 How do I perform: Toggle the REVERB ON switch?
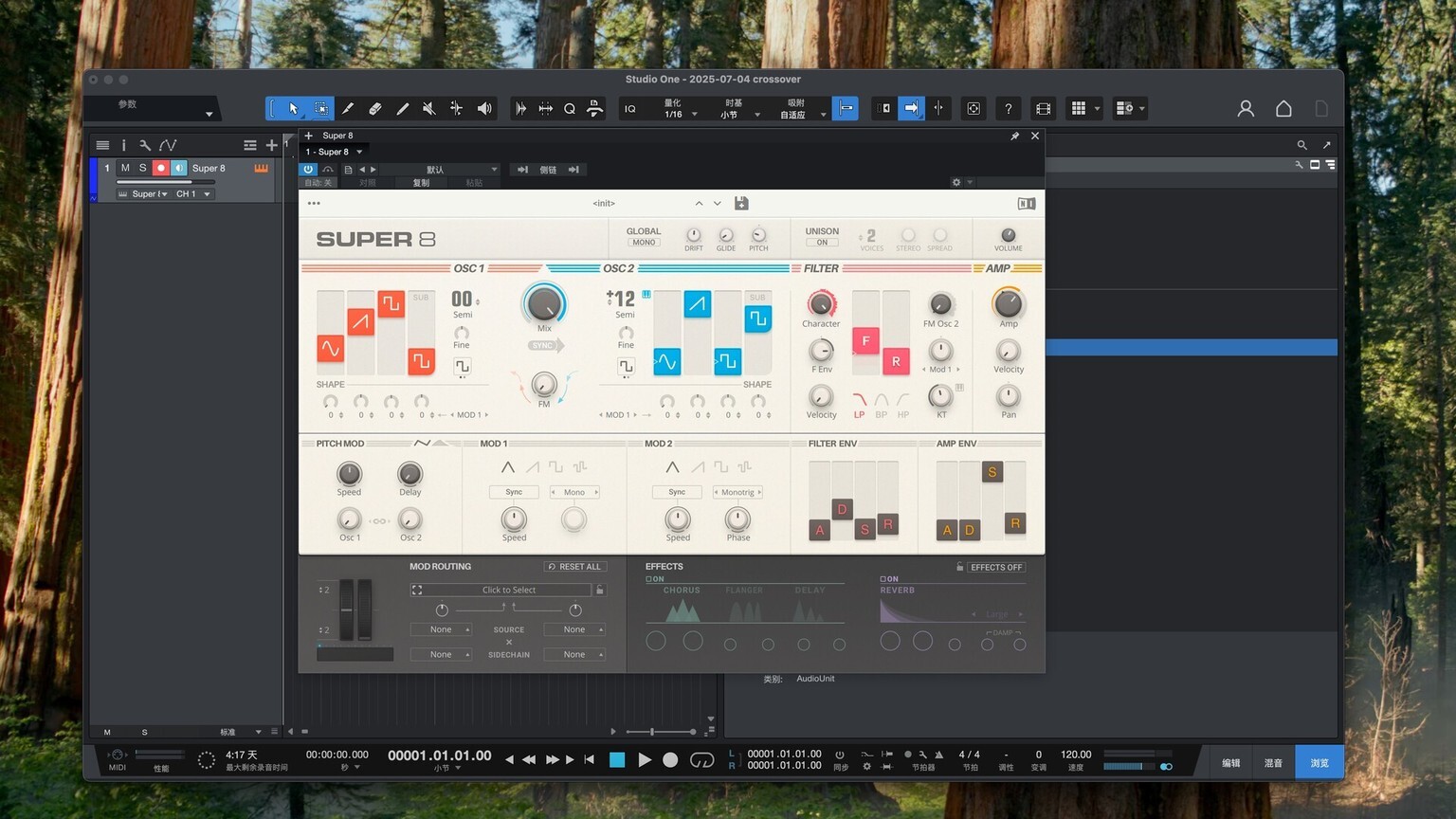[x=889, y=579]
